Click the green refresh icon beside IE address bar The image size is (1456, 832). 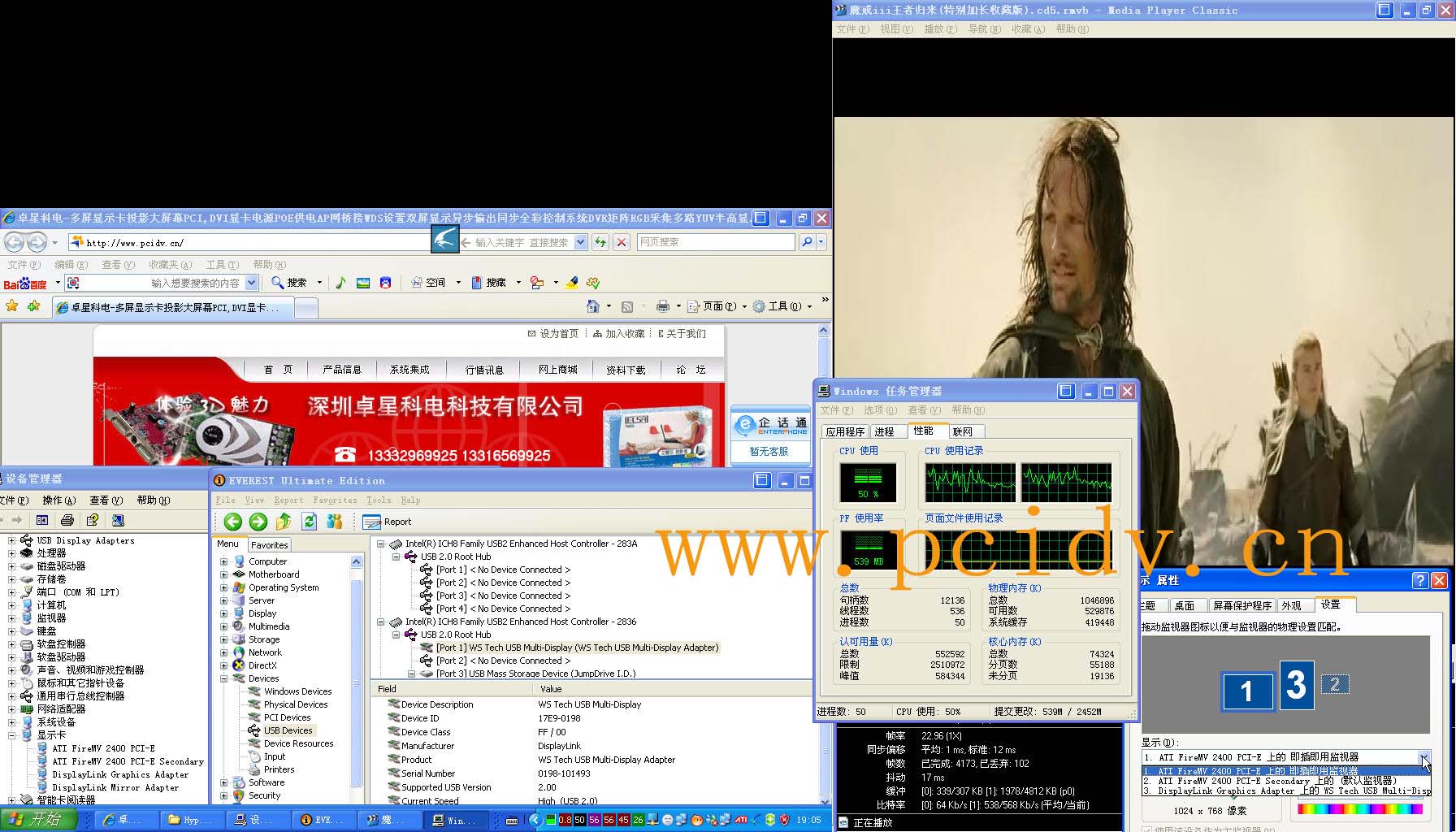pyautogui.click(x=600, y=242)
